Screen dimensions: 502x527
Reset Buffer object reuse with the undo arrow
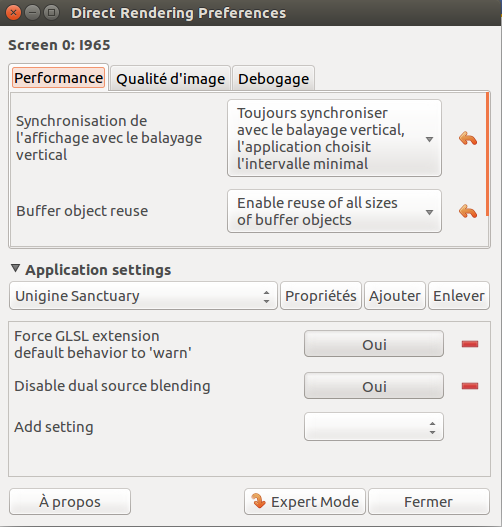[x=468, y=211]
